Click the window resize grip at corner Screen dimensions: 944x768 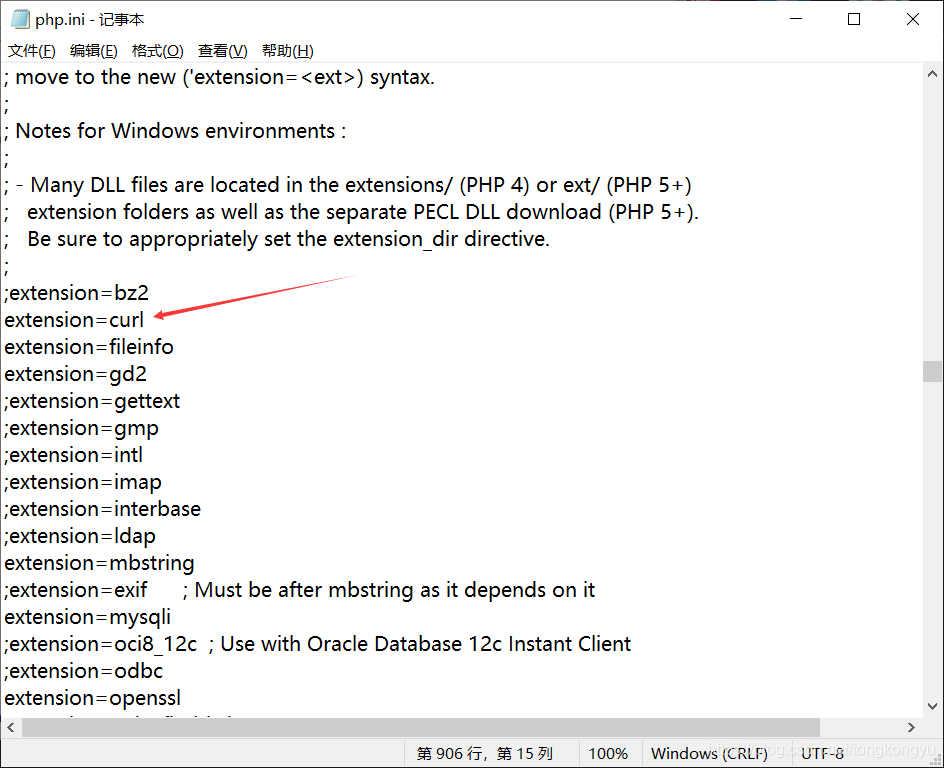[936, 760]
